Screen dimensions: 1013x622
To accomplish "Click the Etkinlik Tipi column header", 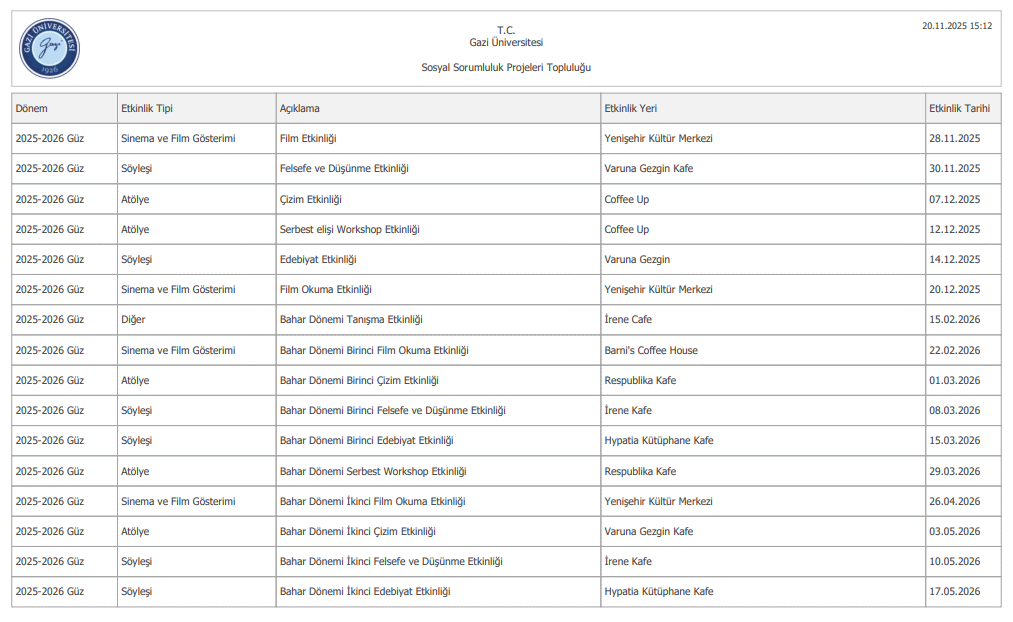I will 147,108.
